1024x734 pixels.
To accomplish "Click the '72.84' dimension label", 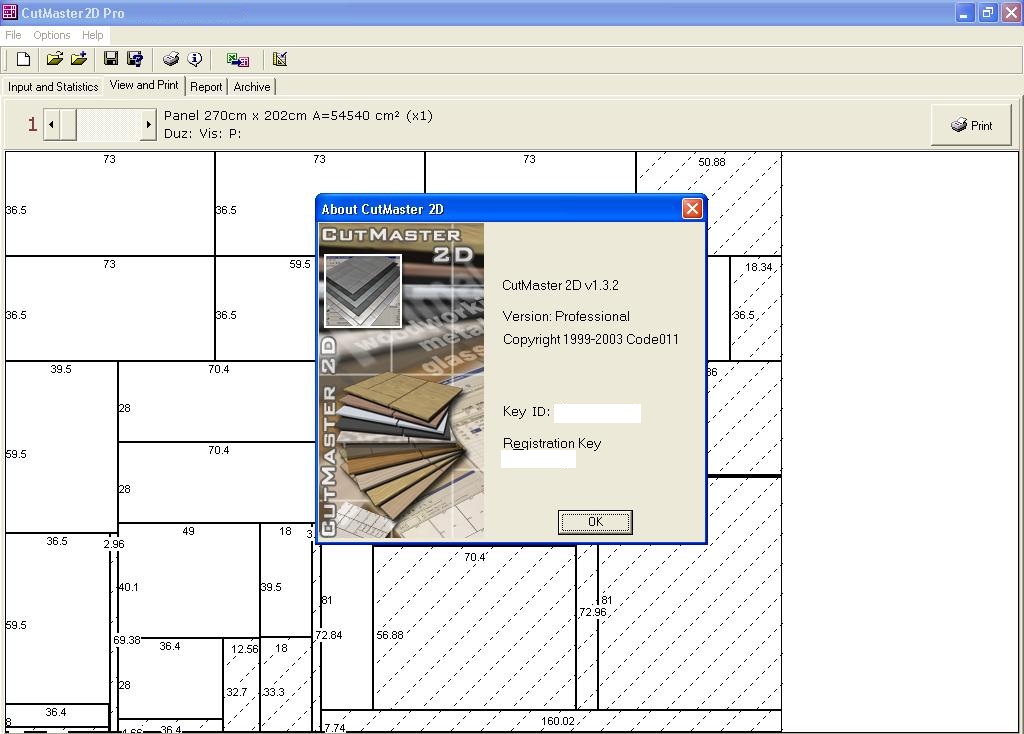I will click(x=328, y=635).
